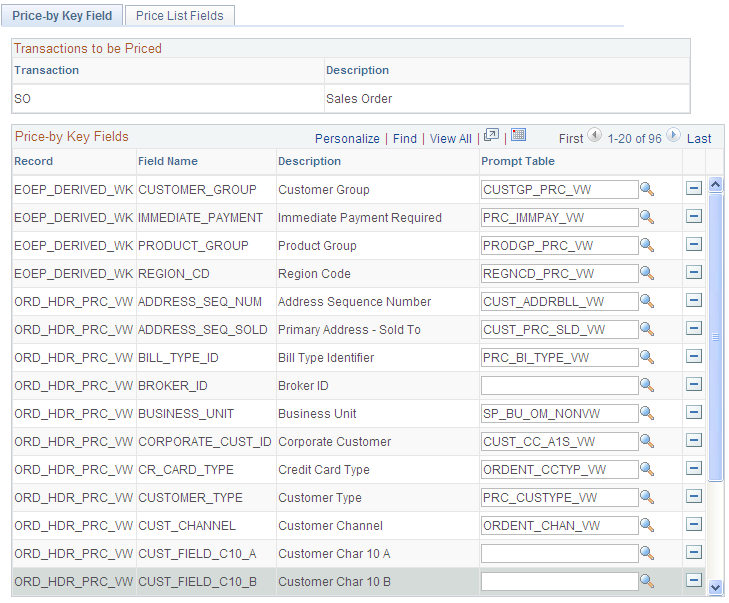Delete the ADDRESS_SEQ_SOLD row
This screenshot has height=603, width=729.
coord(694,328)
